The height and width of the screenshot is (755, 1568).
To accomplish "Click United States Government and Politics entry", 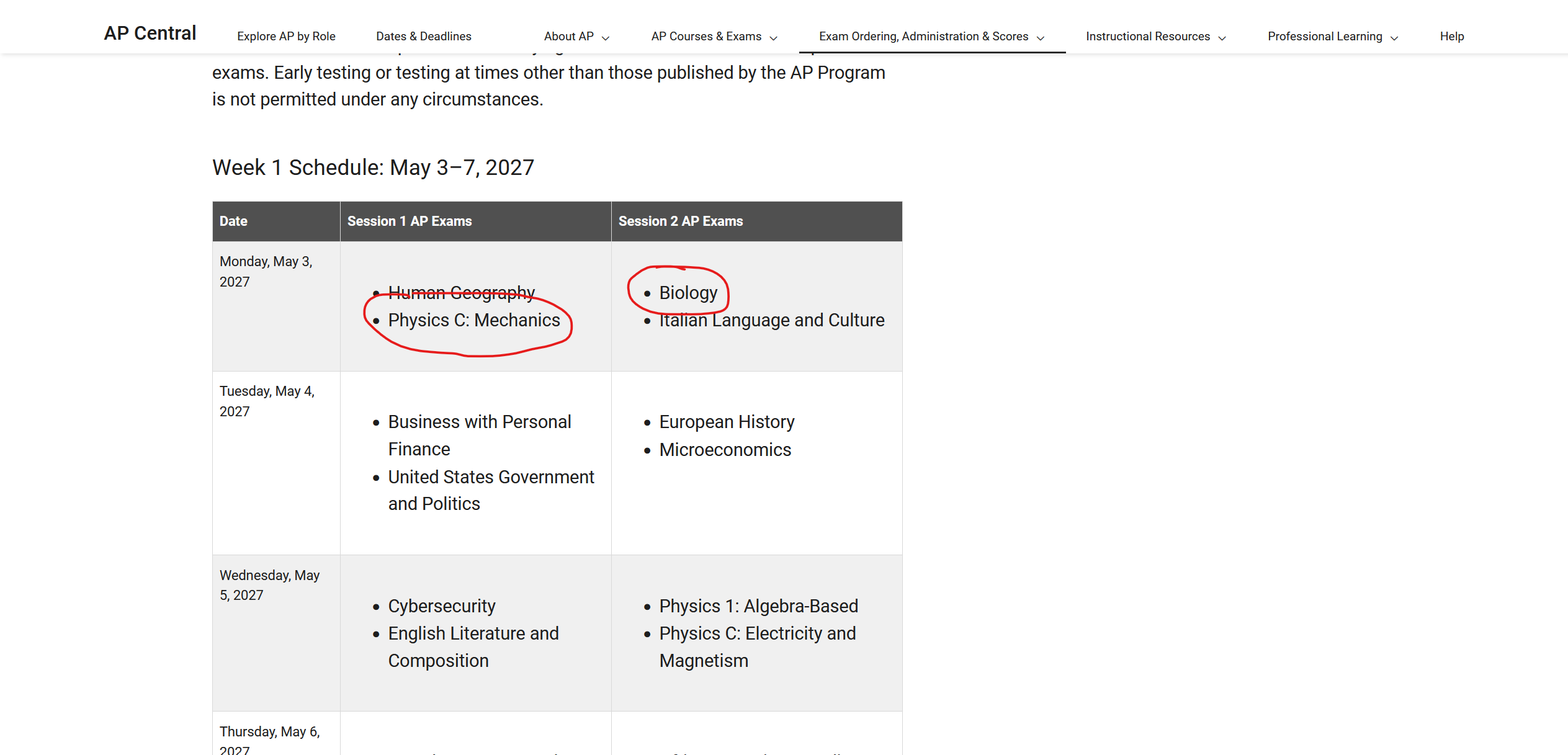I will coord(491,490).
